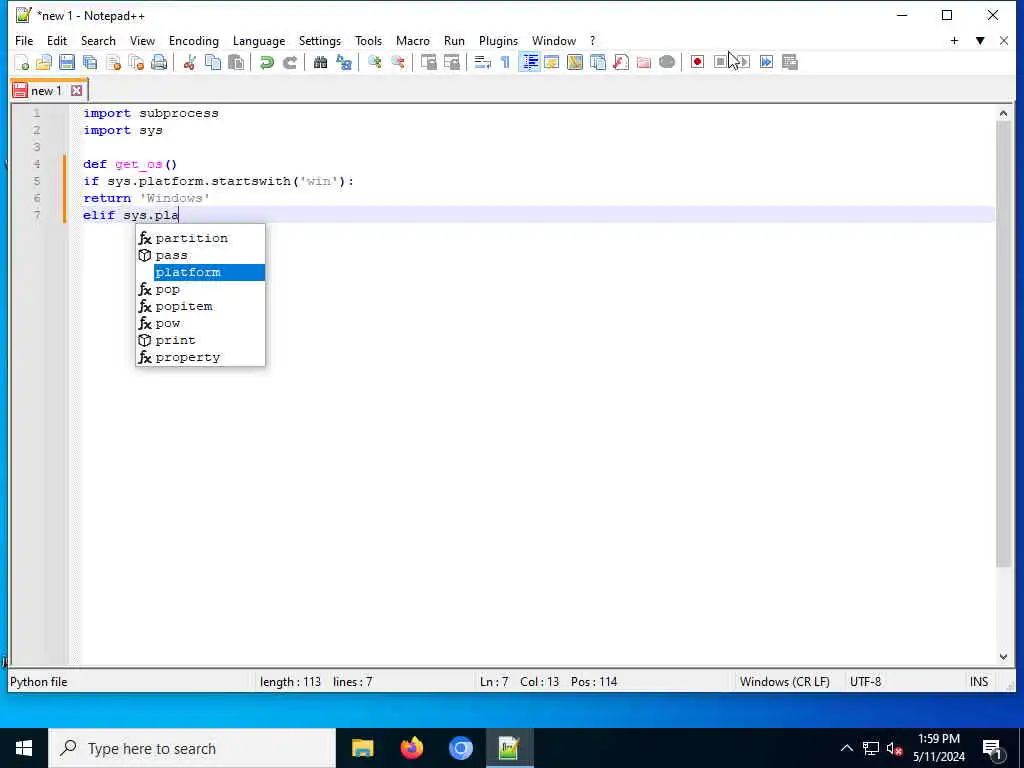Open the File menu
Image resolution: width=1024 pixels, height=768 pixels.
click(x=24, y=40)
